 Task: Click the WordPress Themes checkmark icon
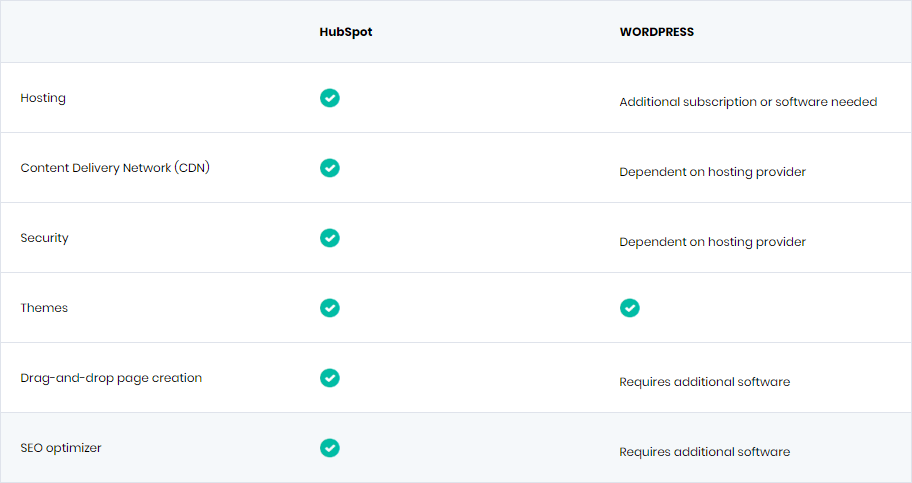[x=629, y=307]
